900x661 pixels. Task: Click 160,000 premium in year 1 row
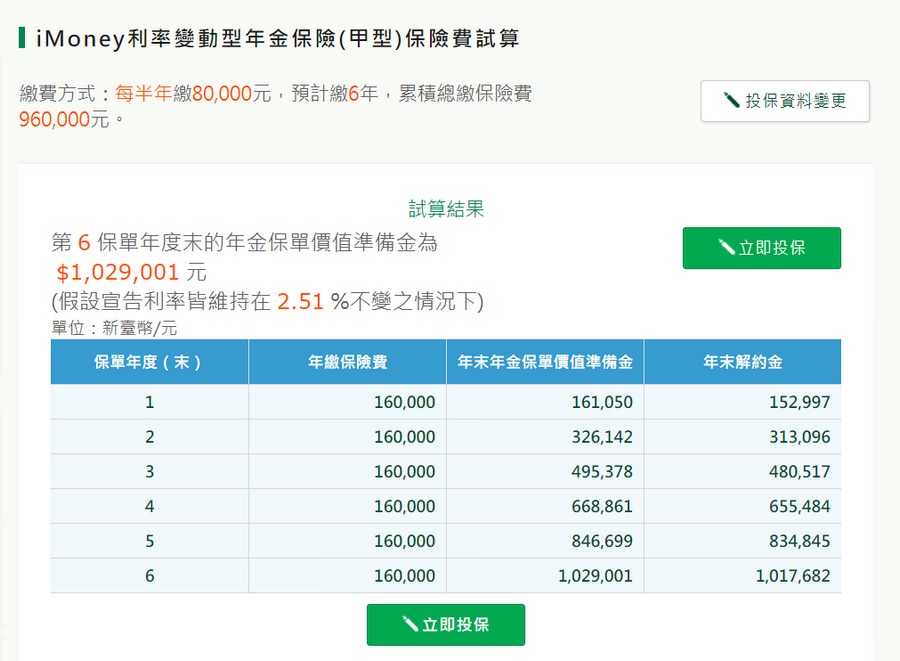(x=405, y=402)
